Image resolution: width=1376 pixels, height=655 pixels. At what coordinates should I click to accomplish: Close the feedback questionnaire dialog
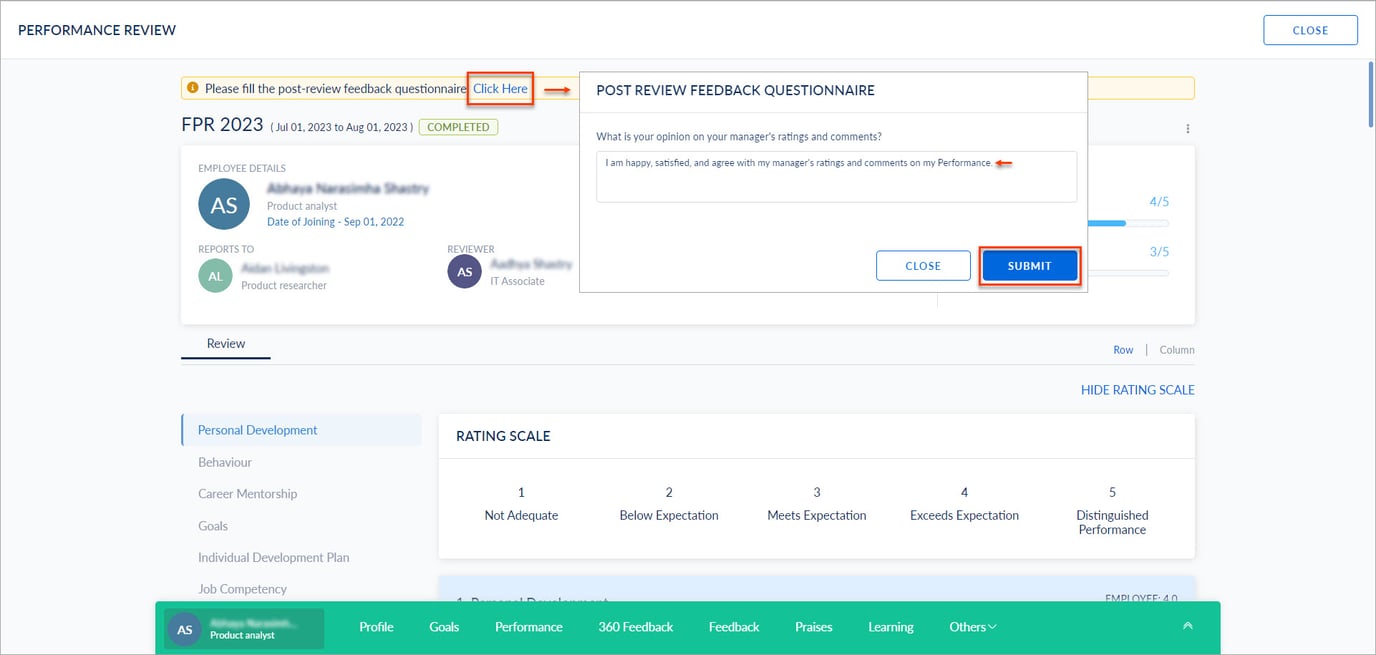pos(923,266)
